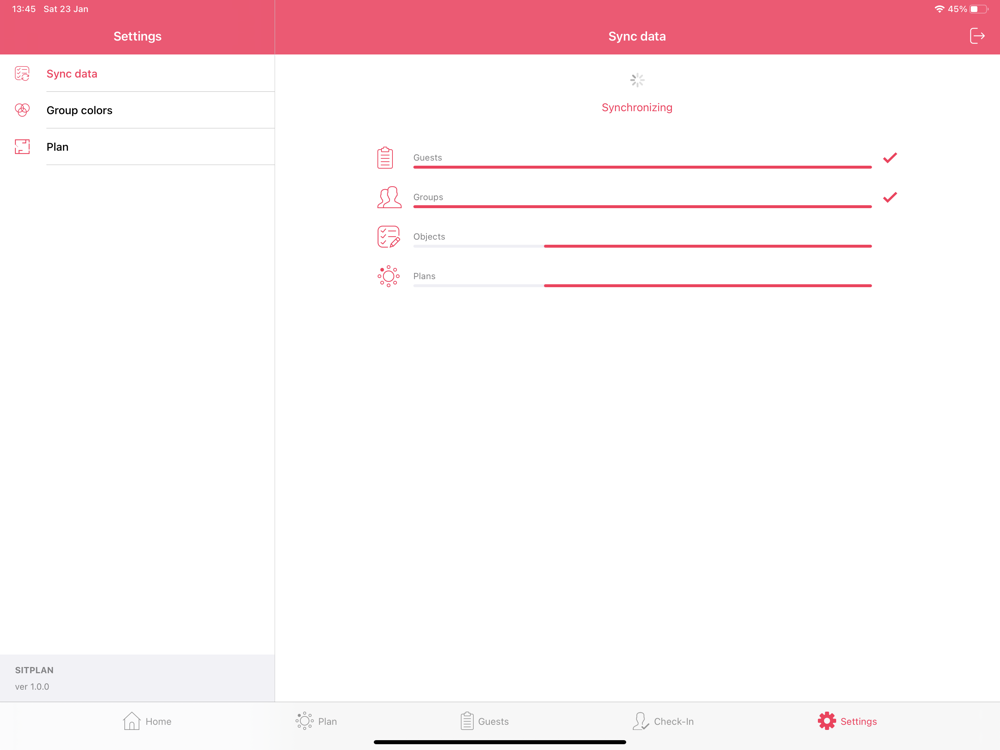Screen dimensions: 1000x750
Task: Open the Home tab
Action: (147, 721)
